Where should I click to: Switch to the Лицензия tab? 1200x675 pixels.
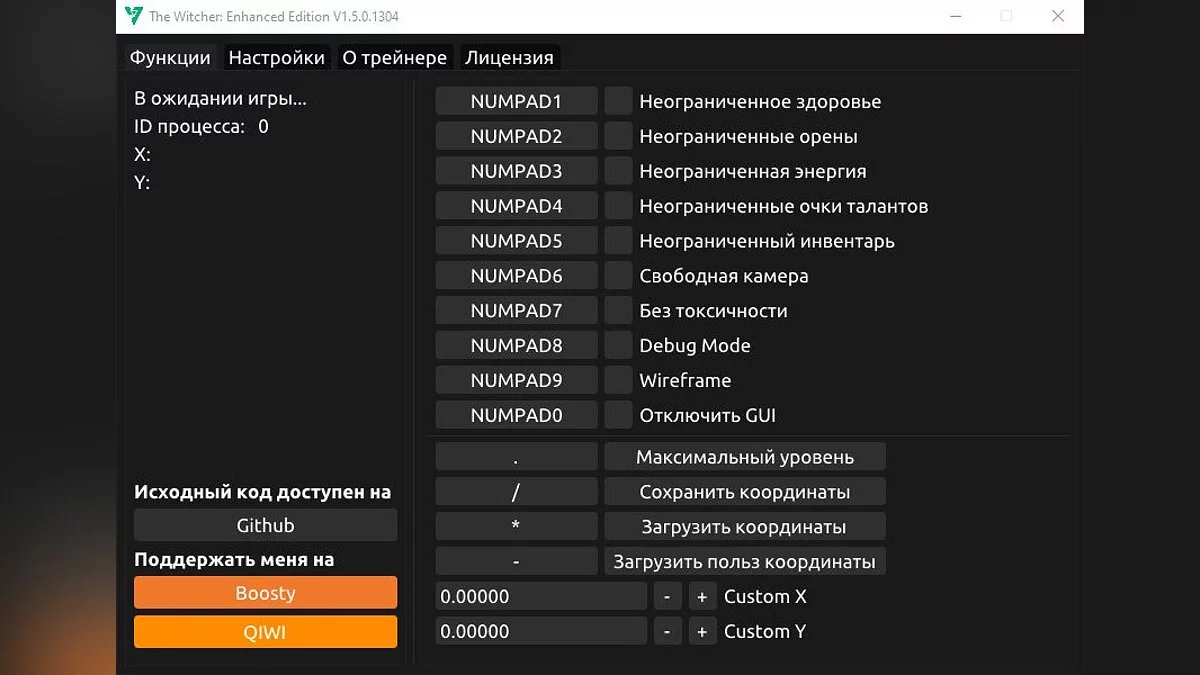tap(509, 57)
